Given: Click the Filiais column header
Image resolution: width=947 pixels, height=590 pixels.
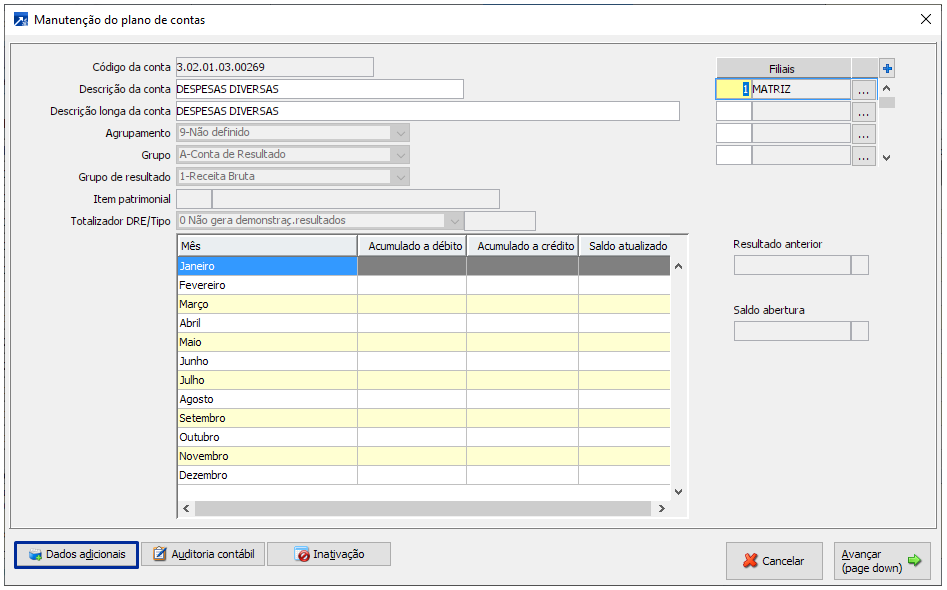Looking at the screenshot, I should click(783, 69).
